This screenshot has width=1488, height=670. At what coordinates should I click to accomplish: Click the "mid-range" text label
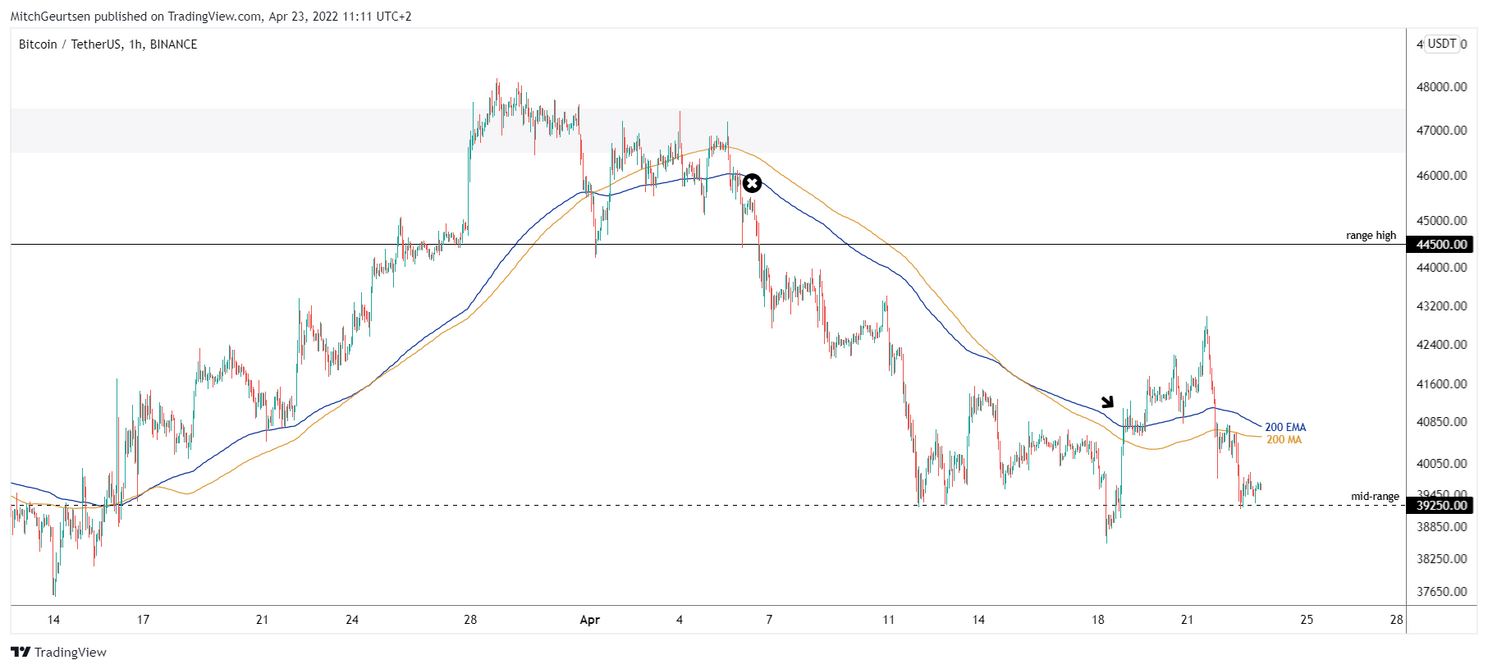(1375, 496)
